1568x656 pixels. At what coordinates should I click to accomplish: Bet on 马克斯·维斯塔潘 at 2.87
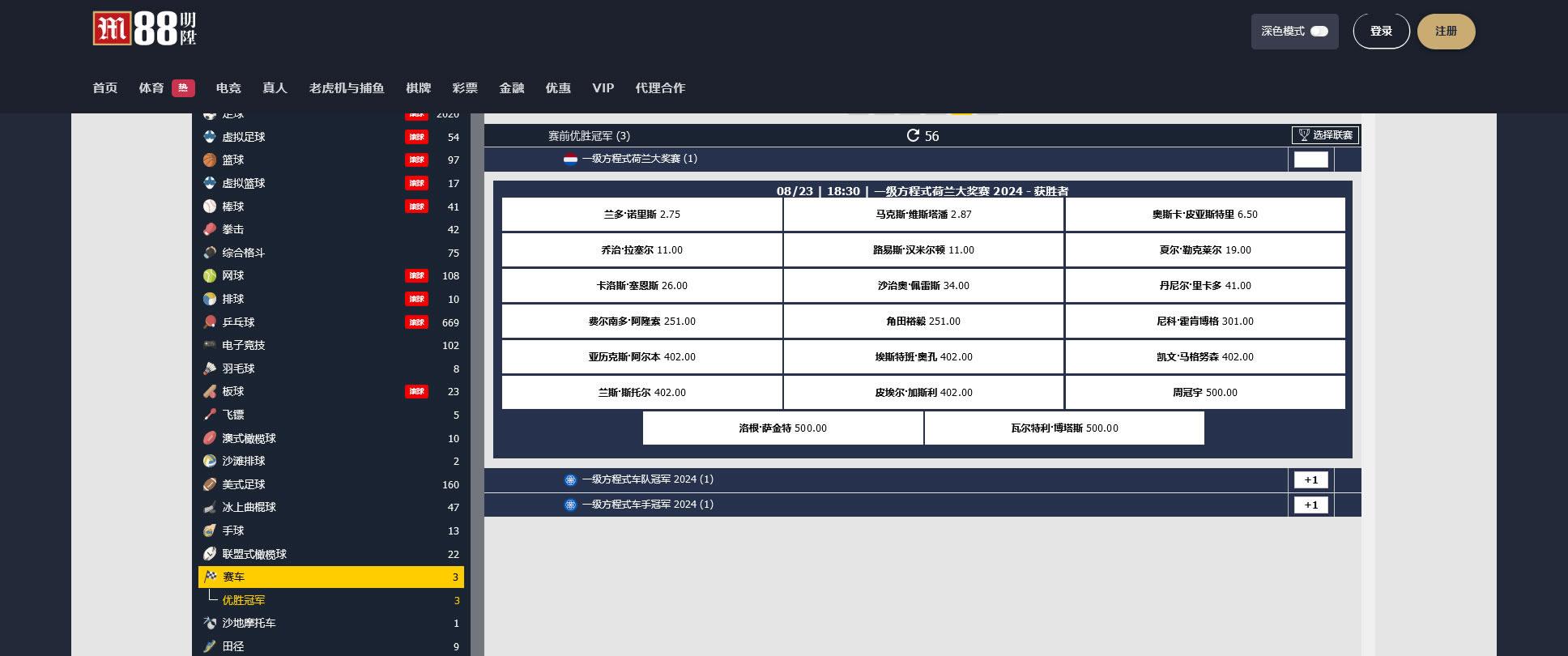pyautogui.click(x=923, y=215)
